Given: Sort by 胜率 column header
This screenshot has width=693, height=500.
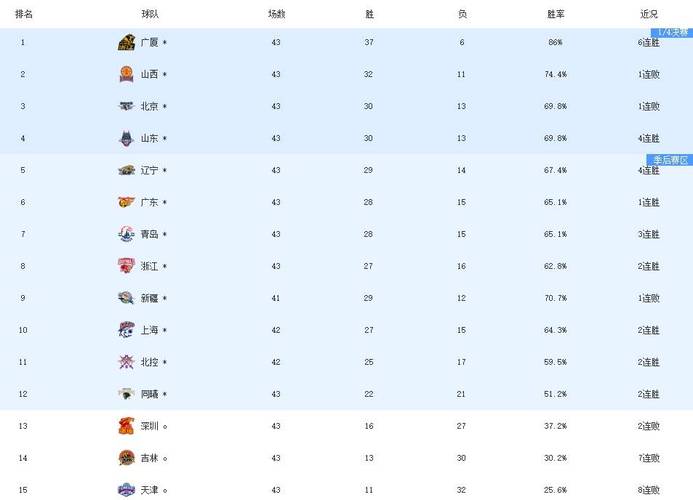Looking at the screenshot, I should pos(556,14).
